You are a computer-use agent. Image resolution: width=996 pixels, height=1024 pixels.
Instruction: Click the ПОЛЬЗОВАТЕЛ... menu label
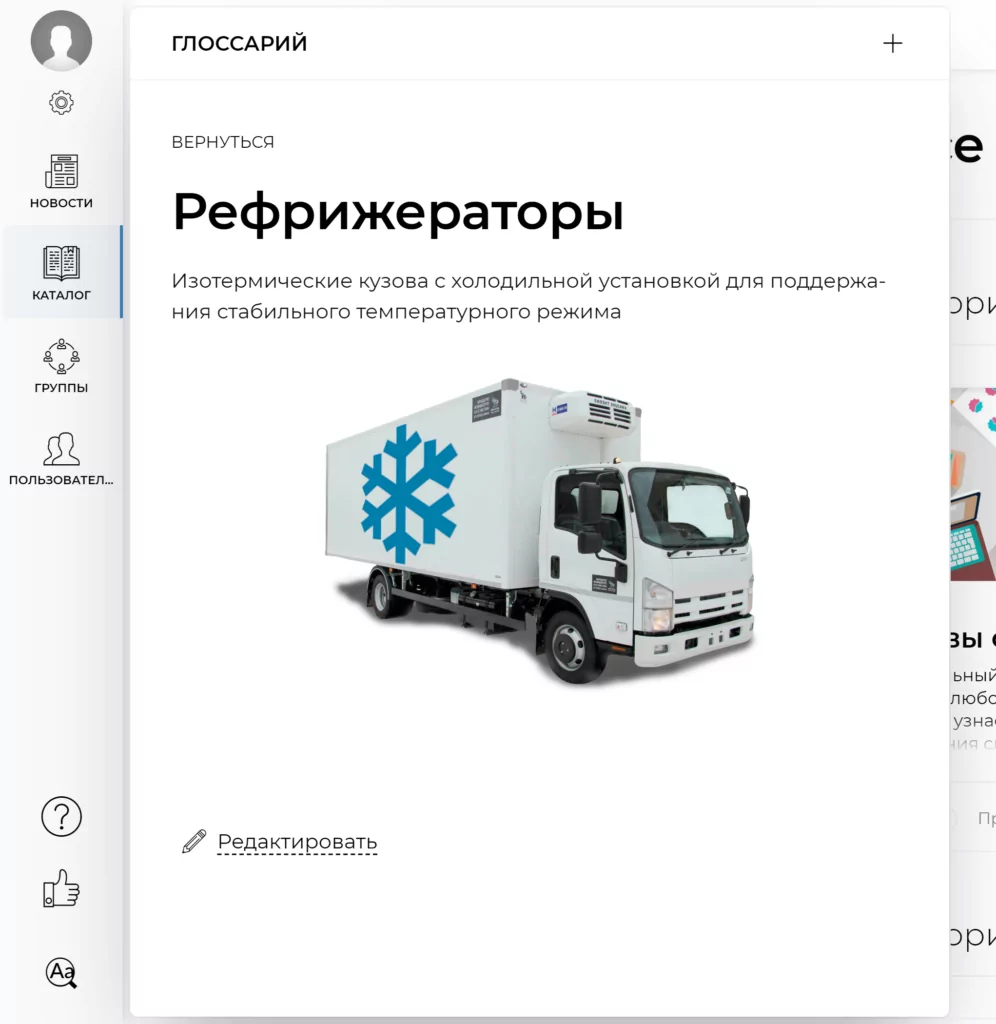coord(61,480)
